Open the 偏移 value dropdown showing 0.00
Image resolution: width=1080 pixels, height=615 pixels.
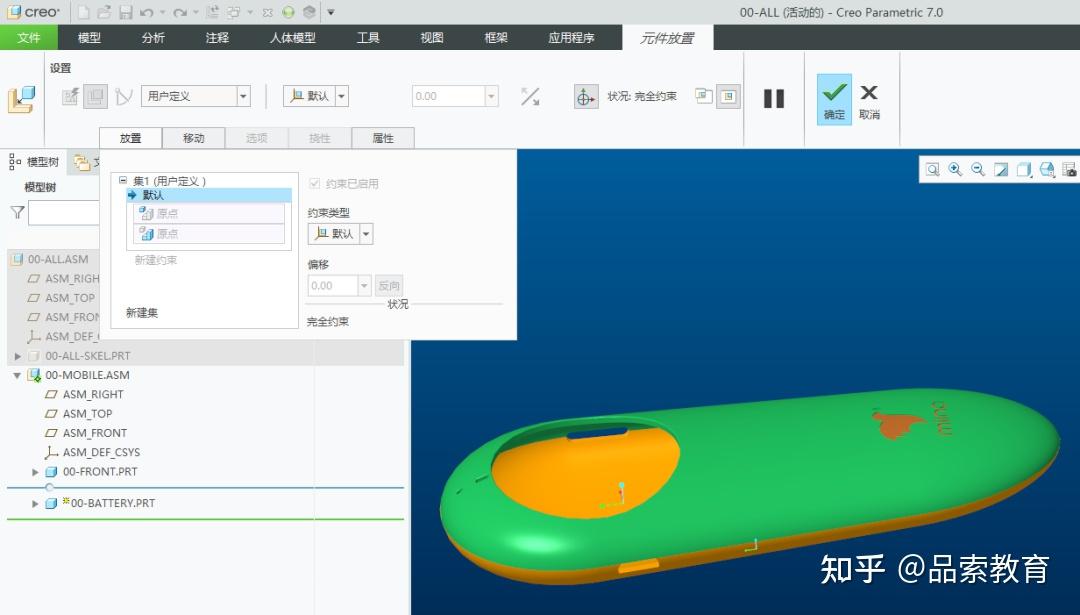point(365,285)
